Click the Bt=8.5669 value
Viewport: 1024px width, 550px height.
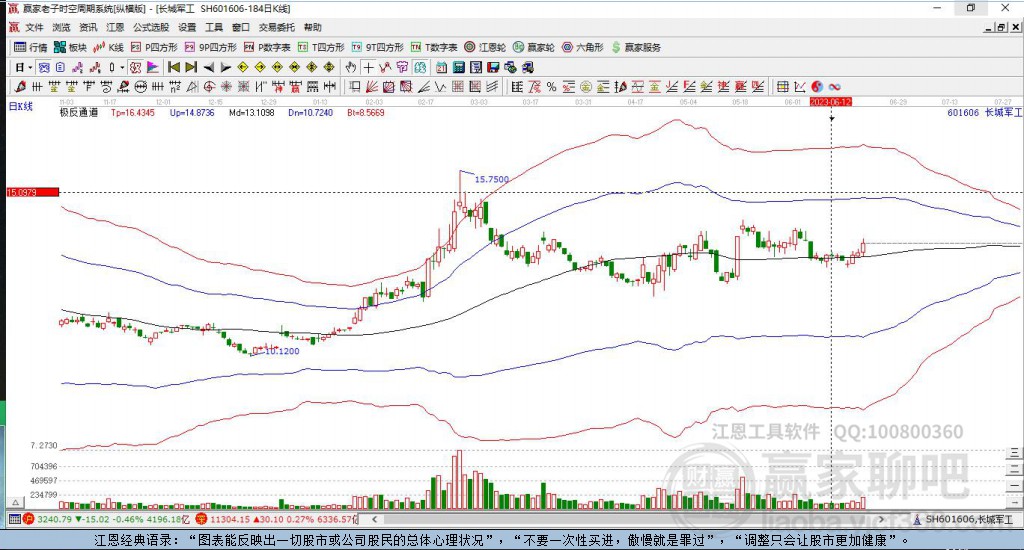(366, 112)
